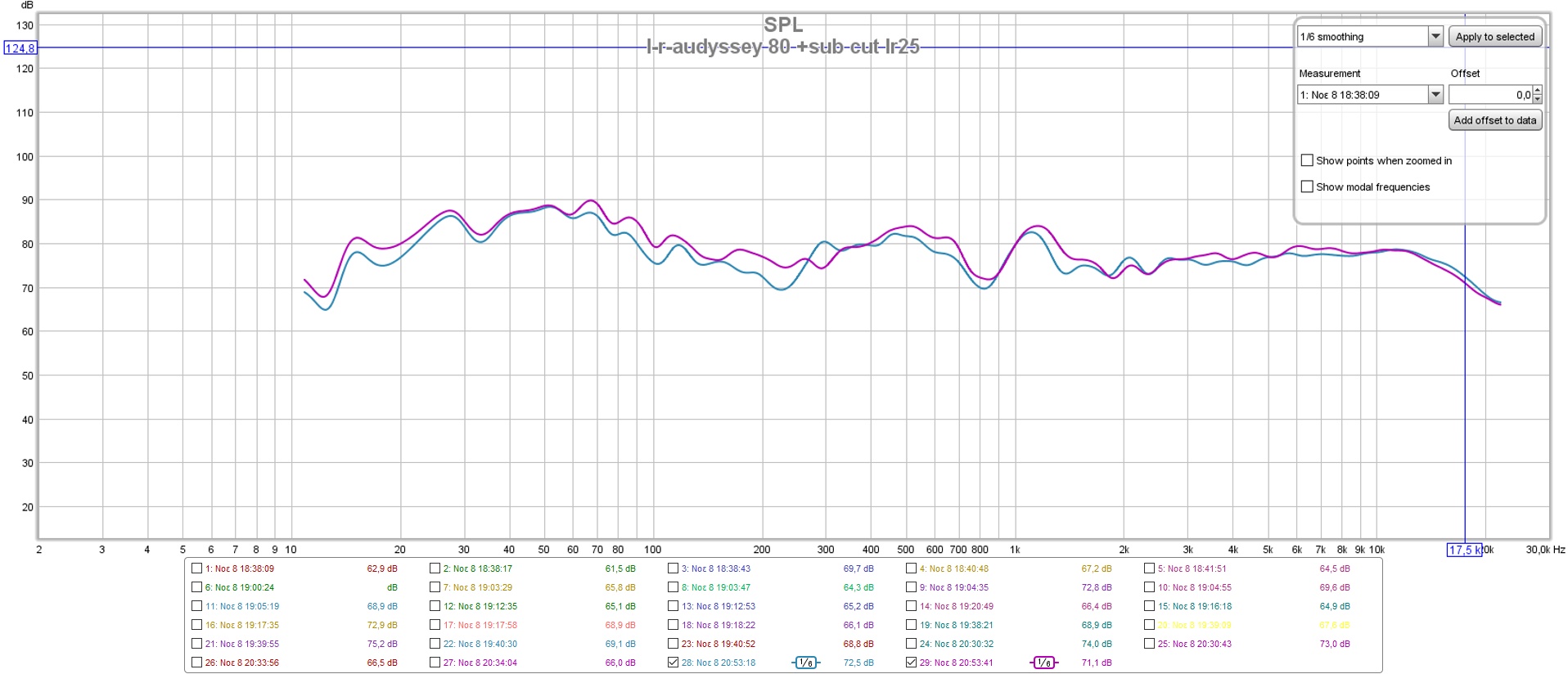Check trace 8: Νοε 8 19:03:47
The width and height of the screenshot is (1568, 674).
pos(673,587)
